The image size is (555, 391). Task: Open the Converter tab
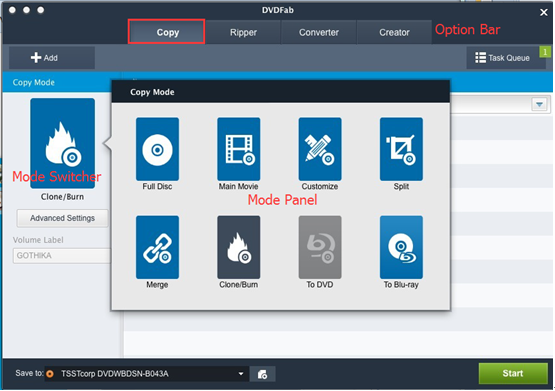coord(319,32)
